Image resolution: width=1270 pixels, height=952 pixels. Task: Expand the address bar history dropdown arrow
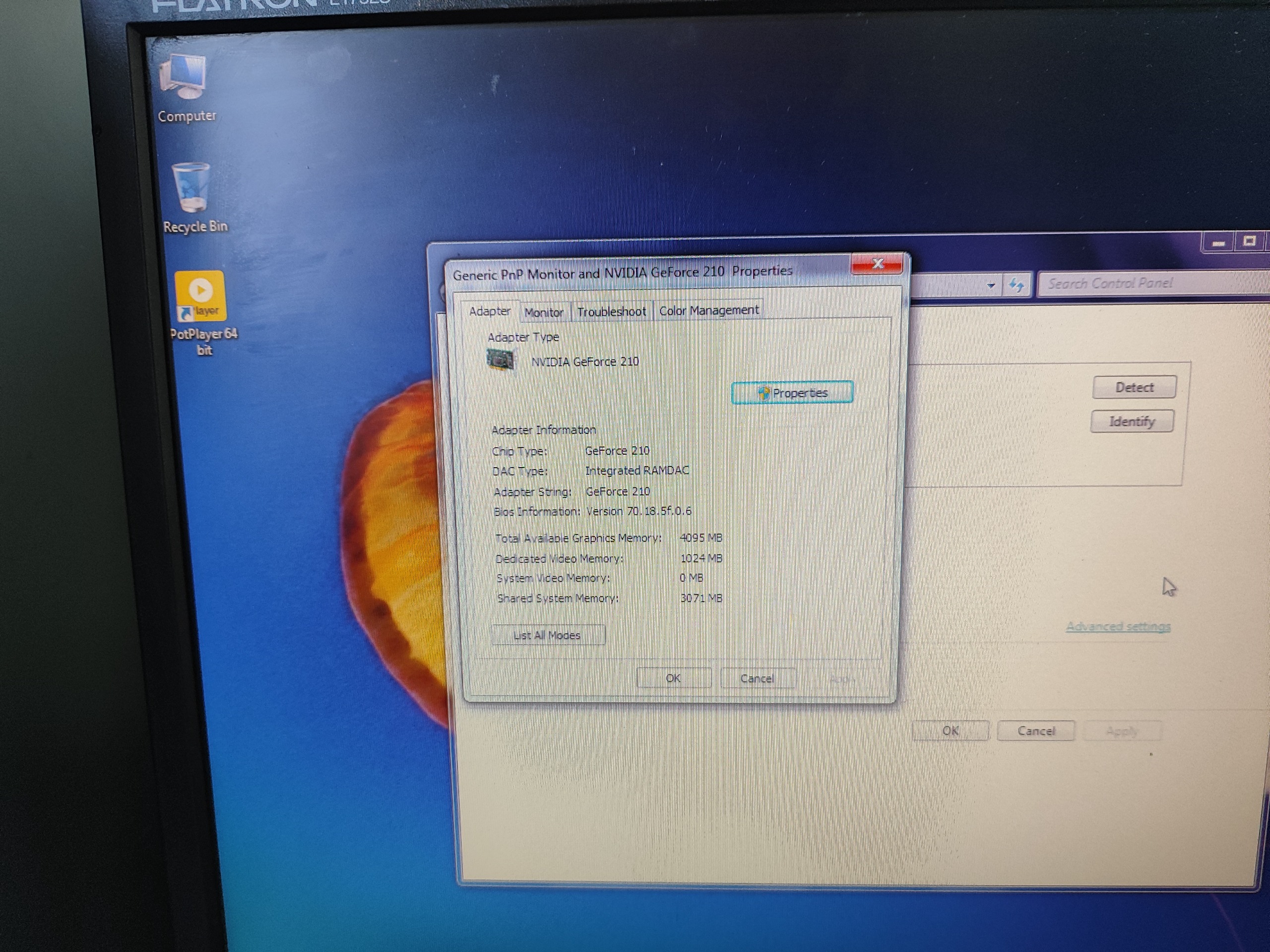pyautogui.click(x=991, y=286)
